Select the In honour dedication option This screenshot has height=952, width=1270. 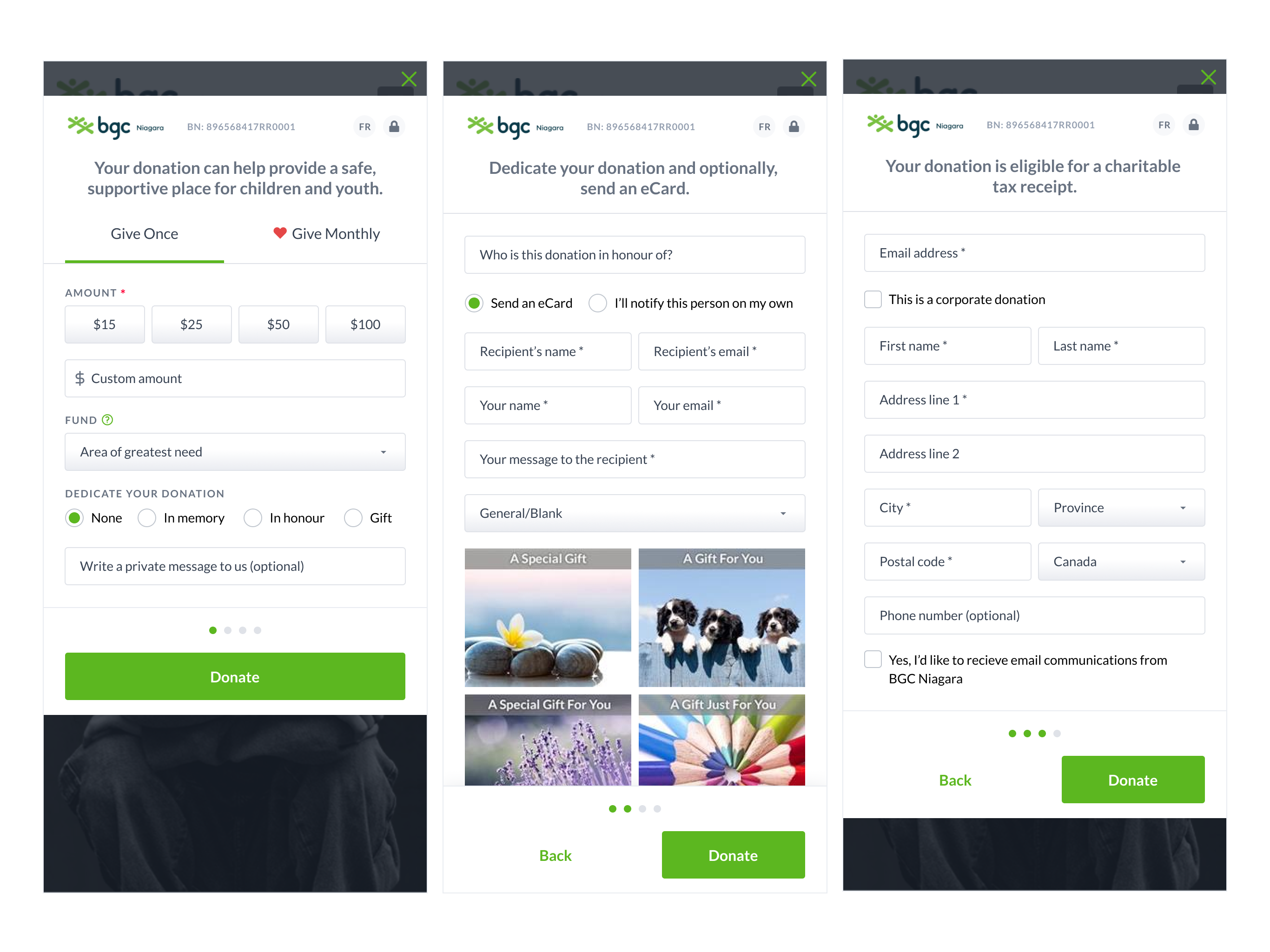pos(253,518)
